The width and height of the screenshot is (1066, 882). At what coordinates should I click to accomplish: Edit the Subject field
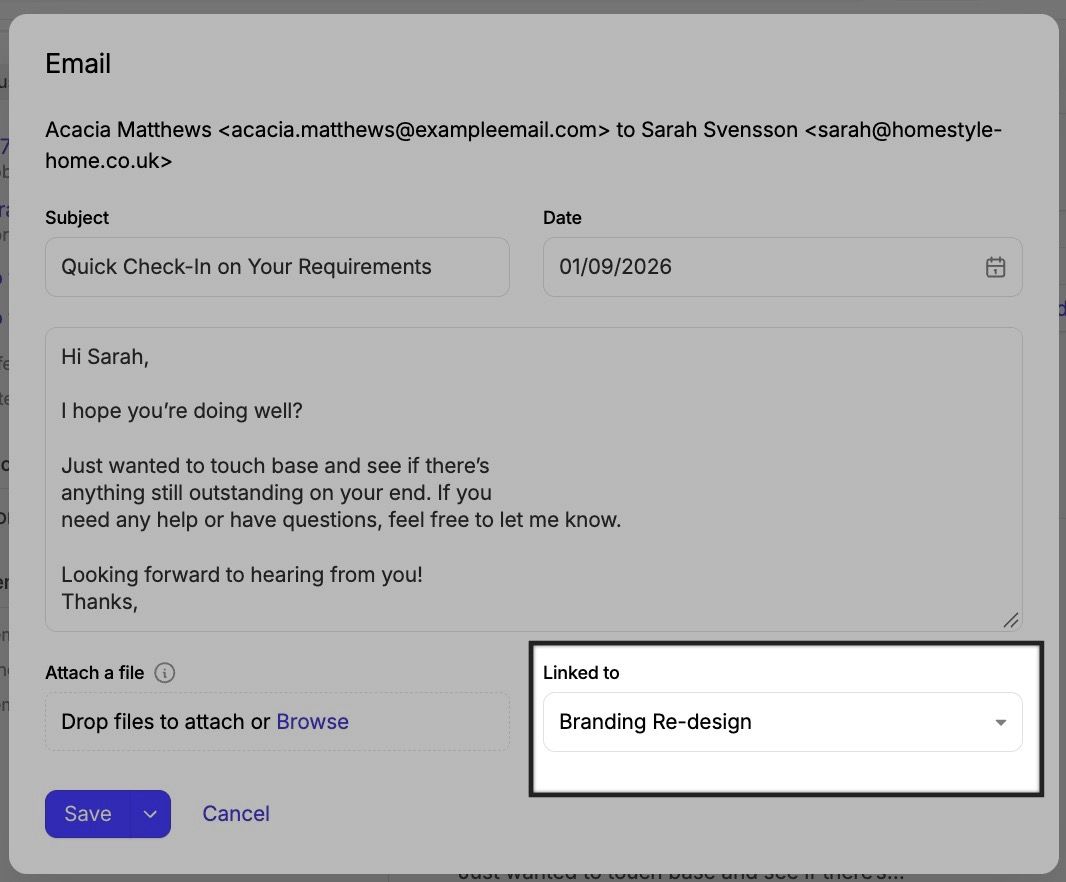[x=277, y=267]
